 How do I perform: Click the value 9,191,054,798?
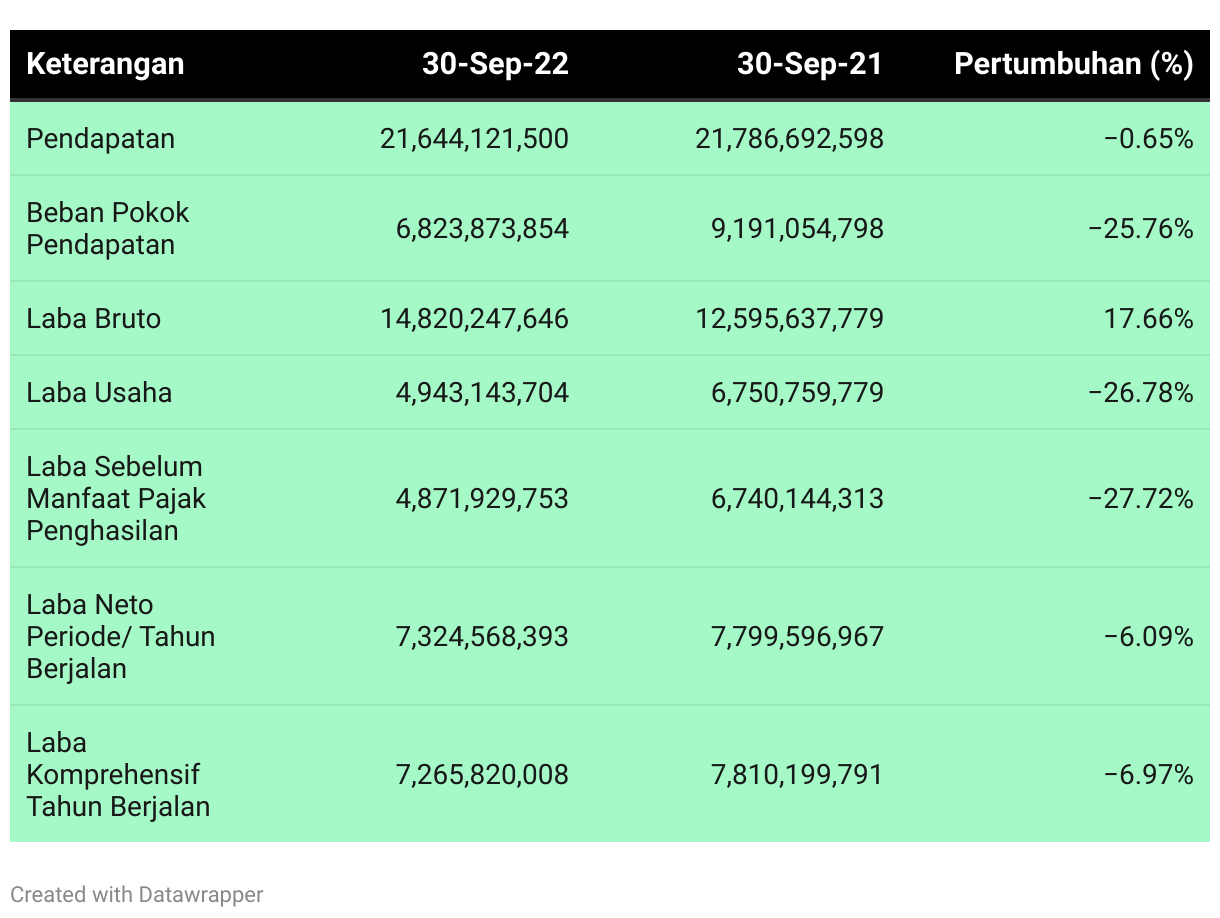click(x=798, y=228)
